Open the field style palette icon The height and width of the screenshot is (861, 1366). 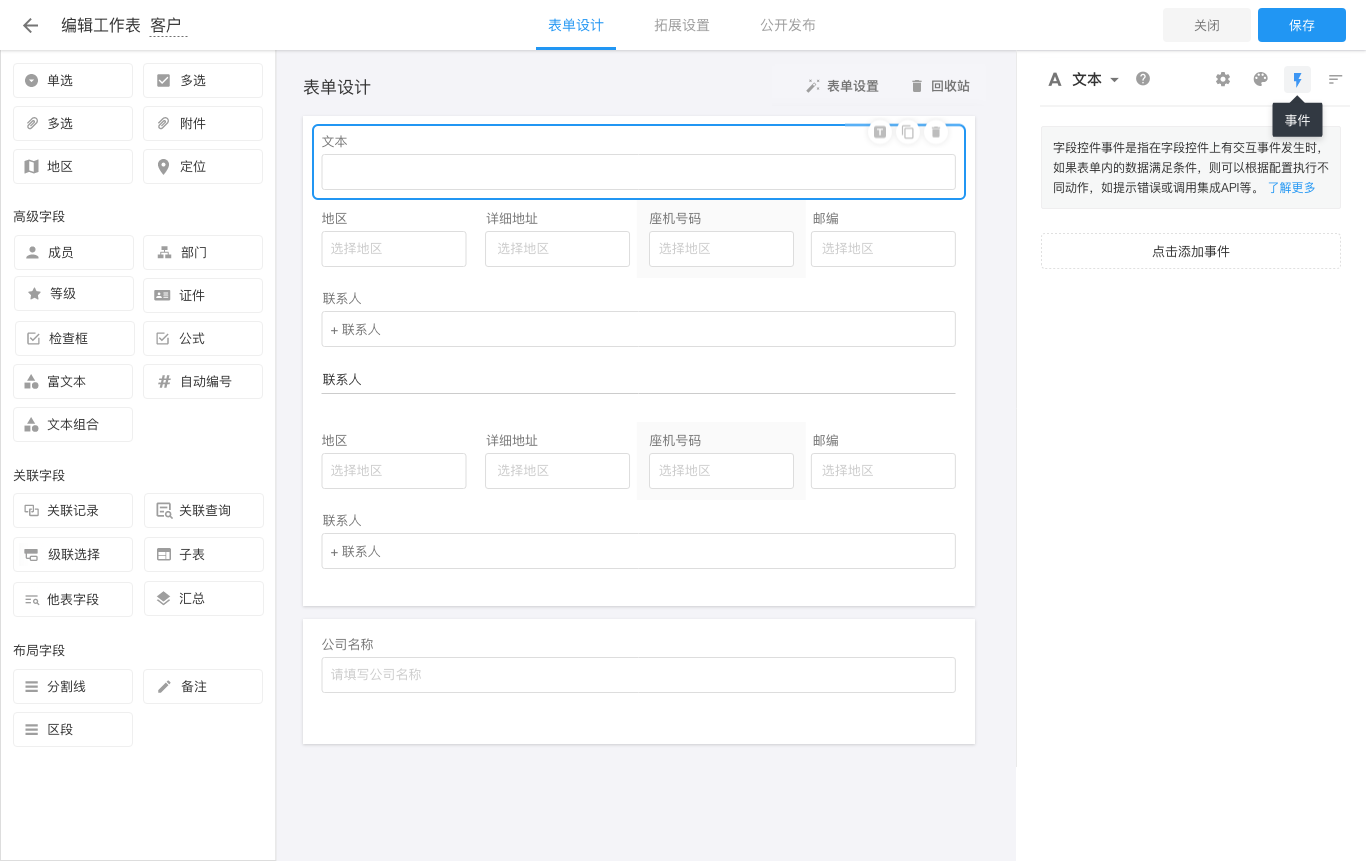pos(1260,79)
